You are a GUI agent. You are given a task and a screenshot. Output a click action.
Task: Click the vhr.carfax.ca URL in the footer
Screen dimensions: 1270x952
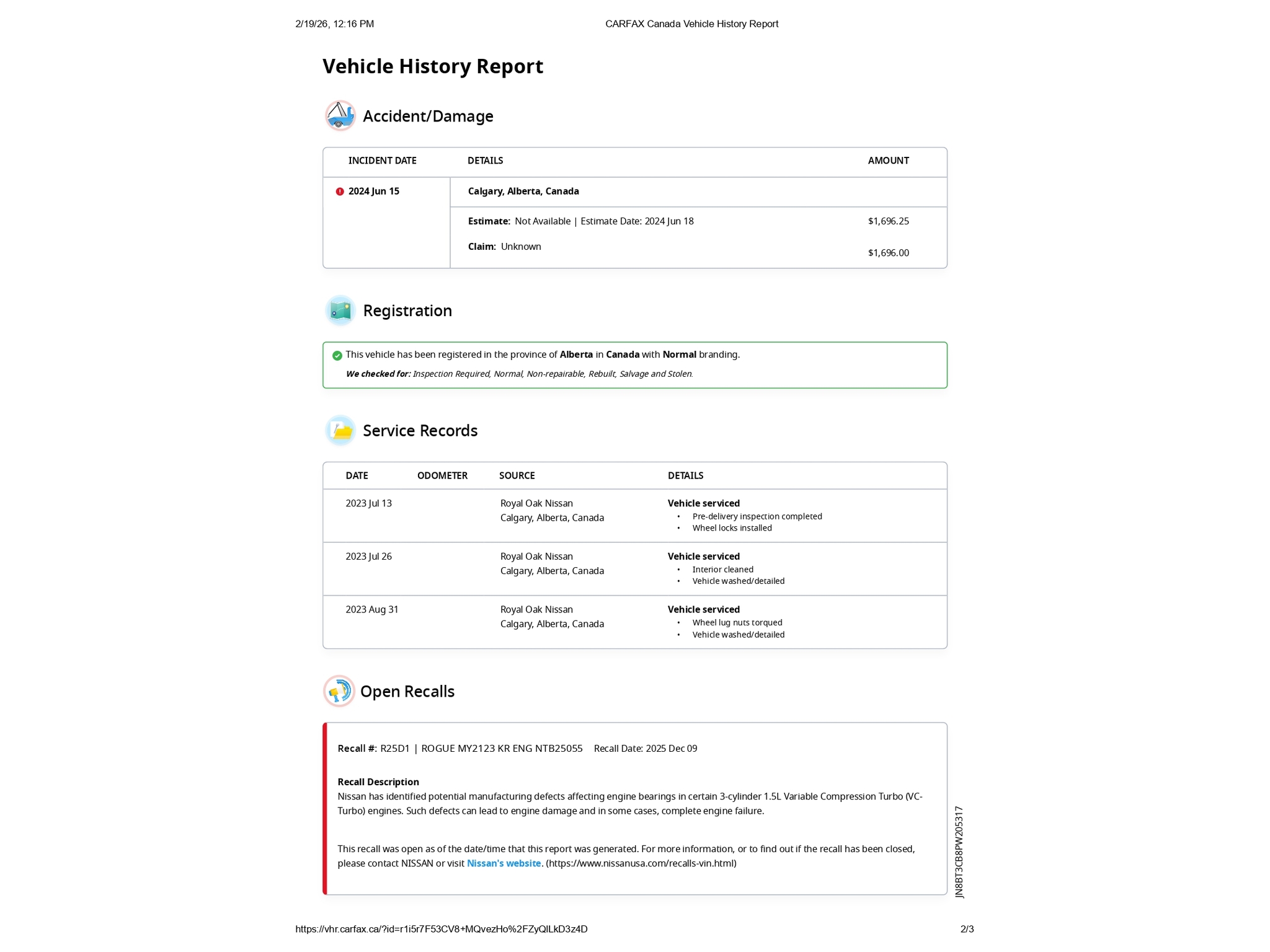pos(441,929)
